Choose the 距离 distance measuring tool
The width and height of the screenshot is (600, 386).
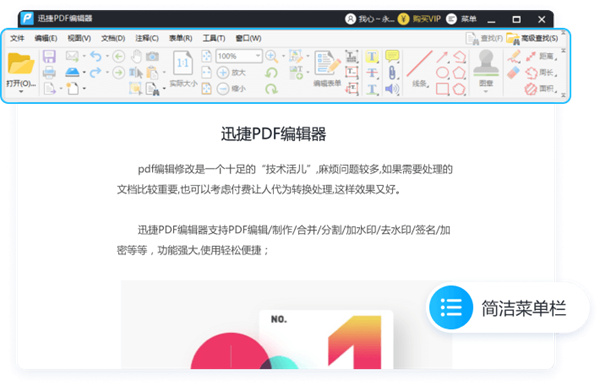541,57
